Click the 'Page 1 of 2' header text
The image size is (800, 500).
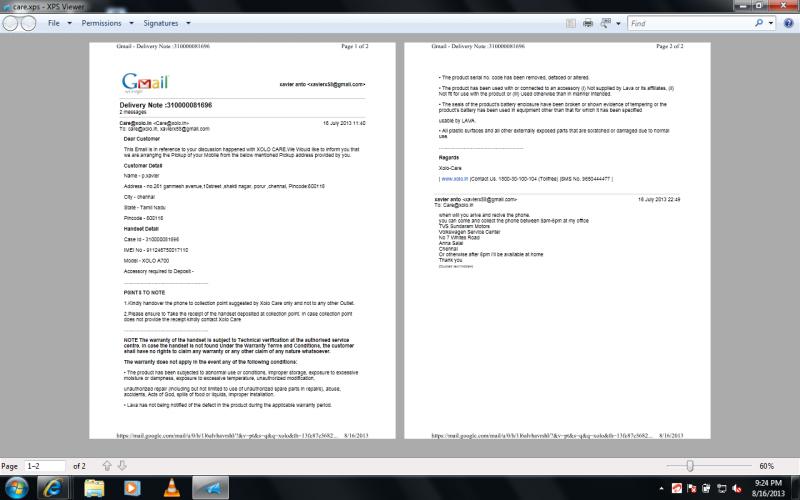pos(355,46)
